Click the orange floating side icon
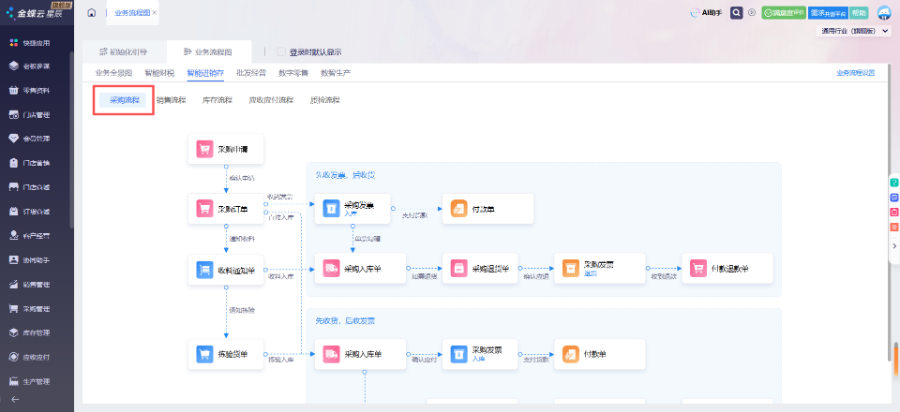The width and height of the screenshot is (900, 412). click(894, 227)
